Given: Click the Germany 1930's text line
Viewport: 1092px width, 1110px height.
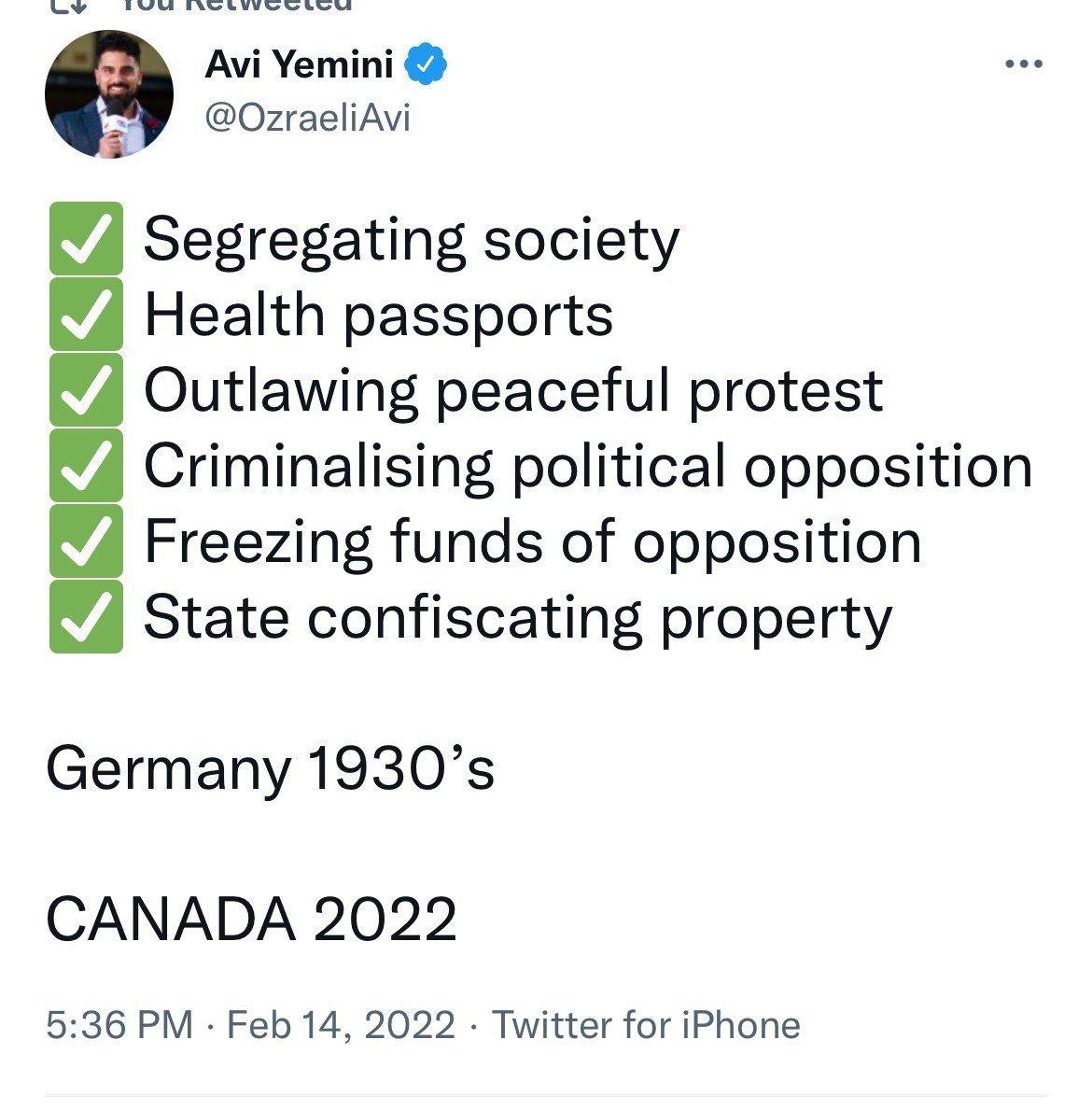Looking at the screenshot, I should click(270, 769).
